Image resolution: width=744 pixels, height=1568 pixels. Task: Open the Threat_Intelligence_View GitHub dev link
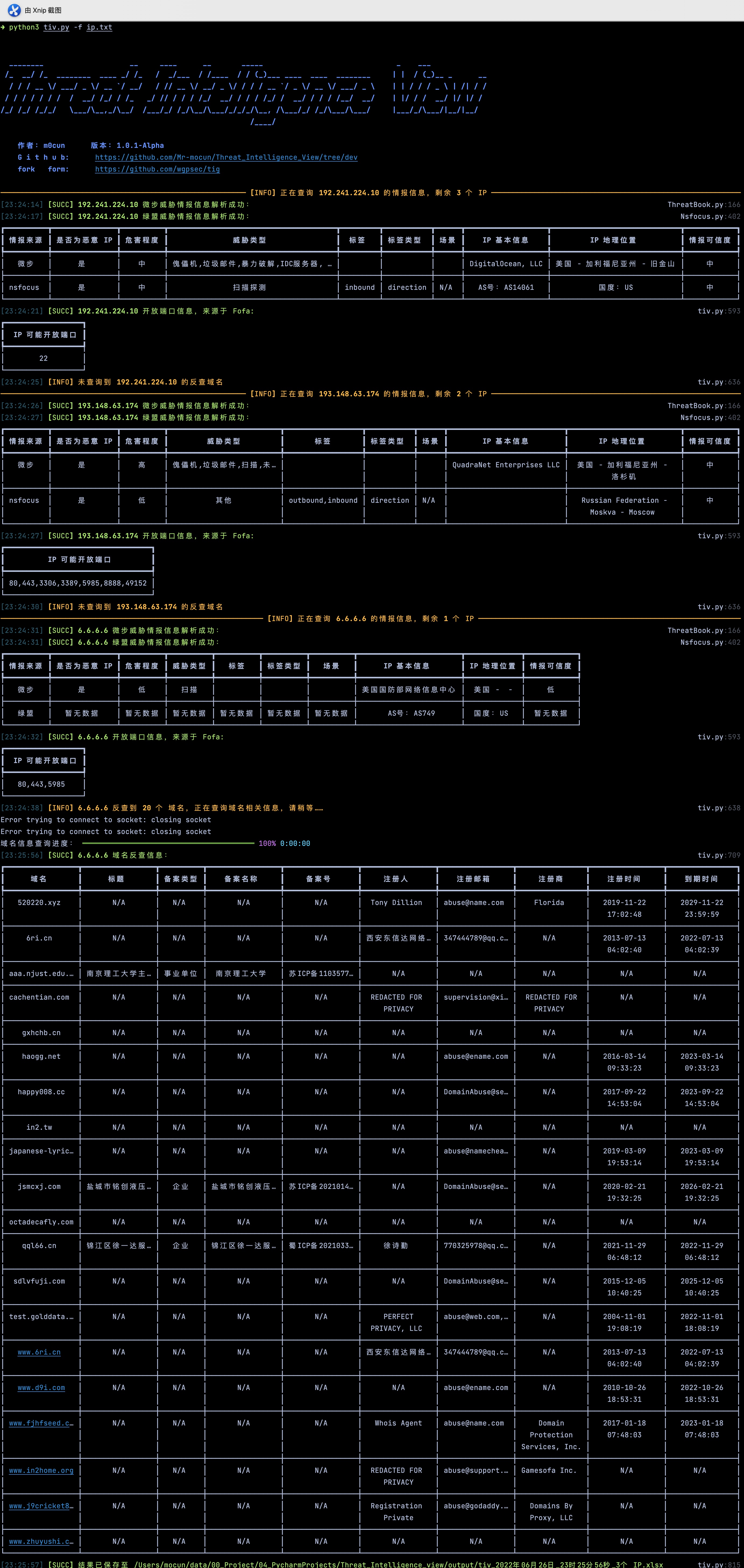pyautogui.click(x=226, y=157)
